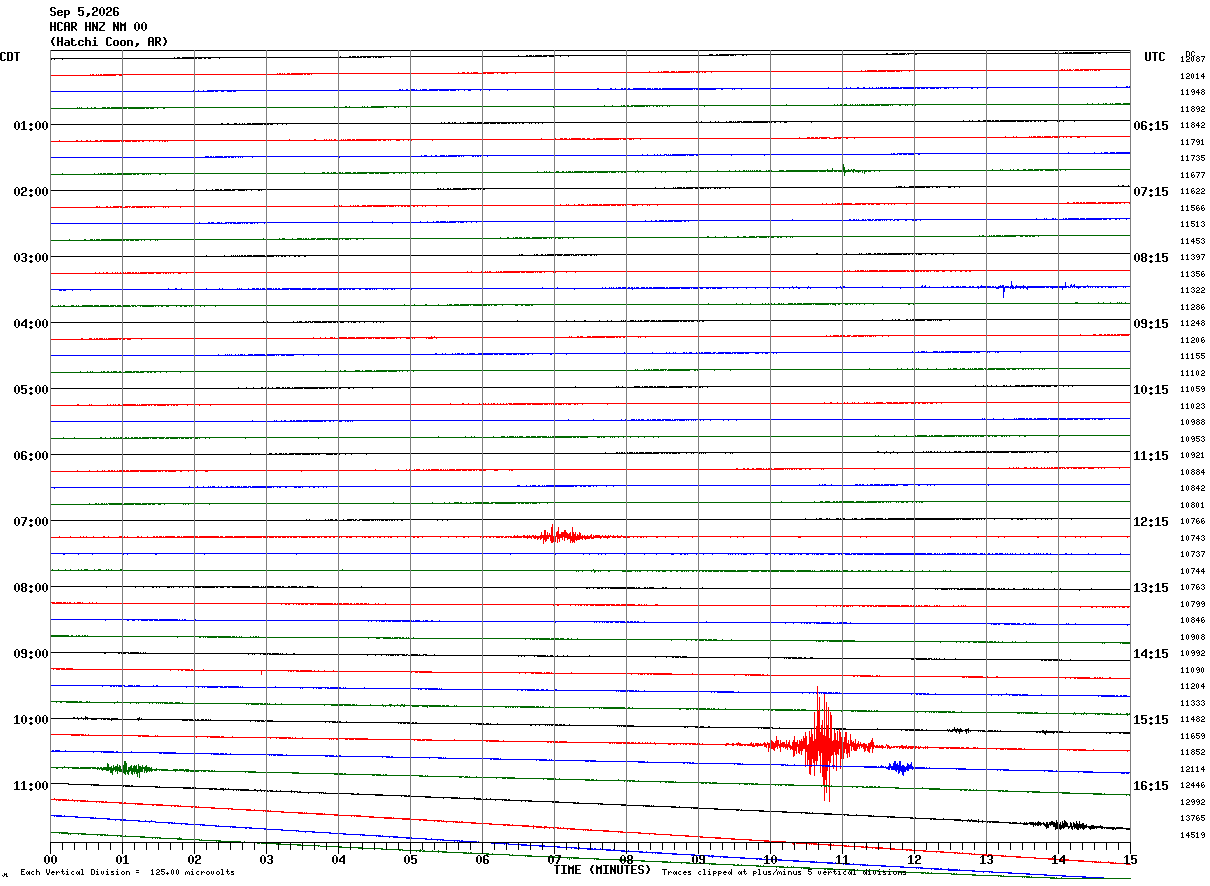The height and width of the screenshot is (886, 1210).
Task: Click the Hatchi Coon, AR location text
Action: point(109,42)
